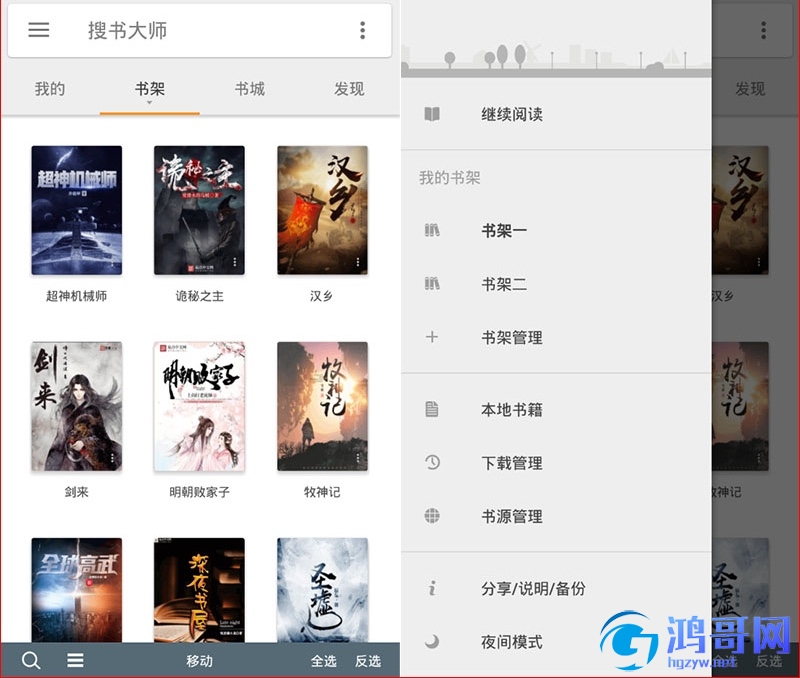Viewport: 800px width, 678px height.
Task: Open the 深夜书屋 book cover
Action: [199, 590]
